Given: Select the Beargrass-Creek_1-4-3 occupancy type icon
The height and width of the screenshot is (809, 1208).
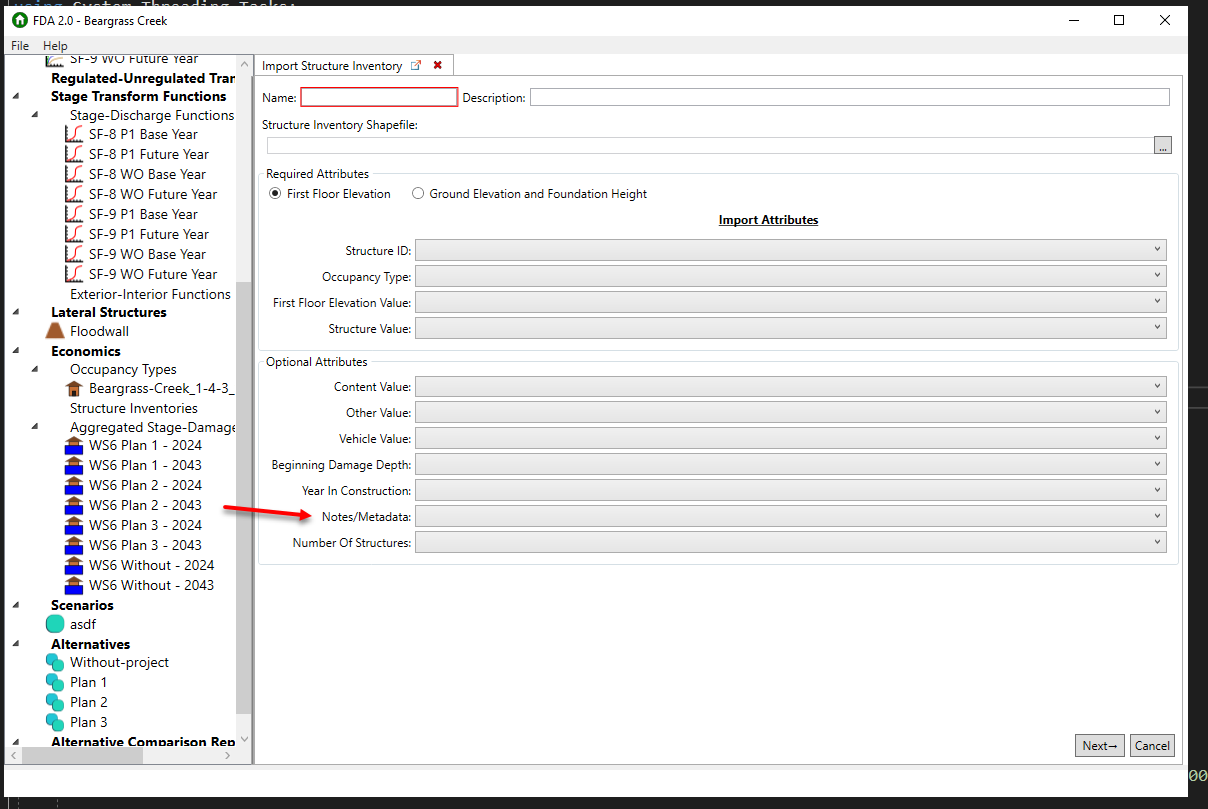Looking at the screenshot, I should pyautogui.click(x=74, y=388).
